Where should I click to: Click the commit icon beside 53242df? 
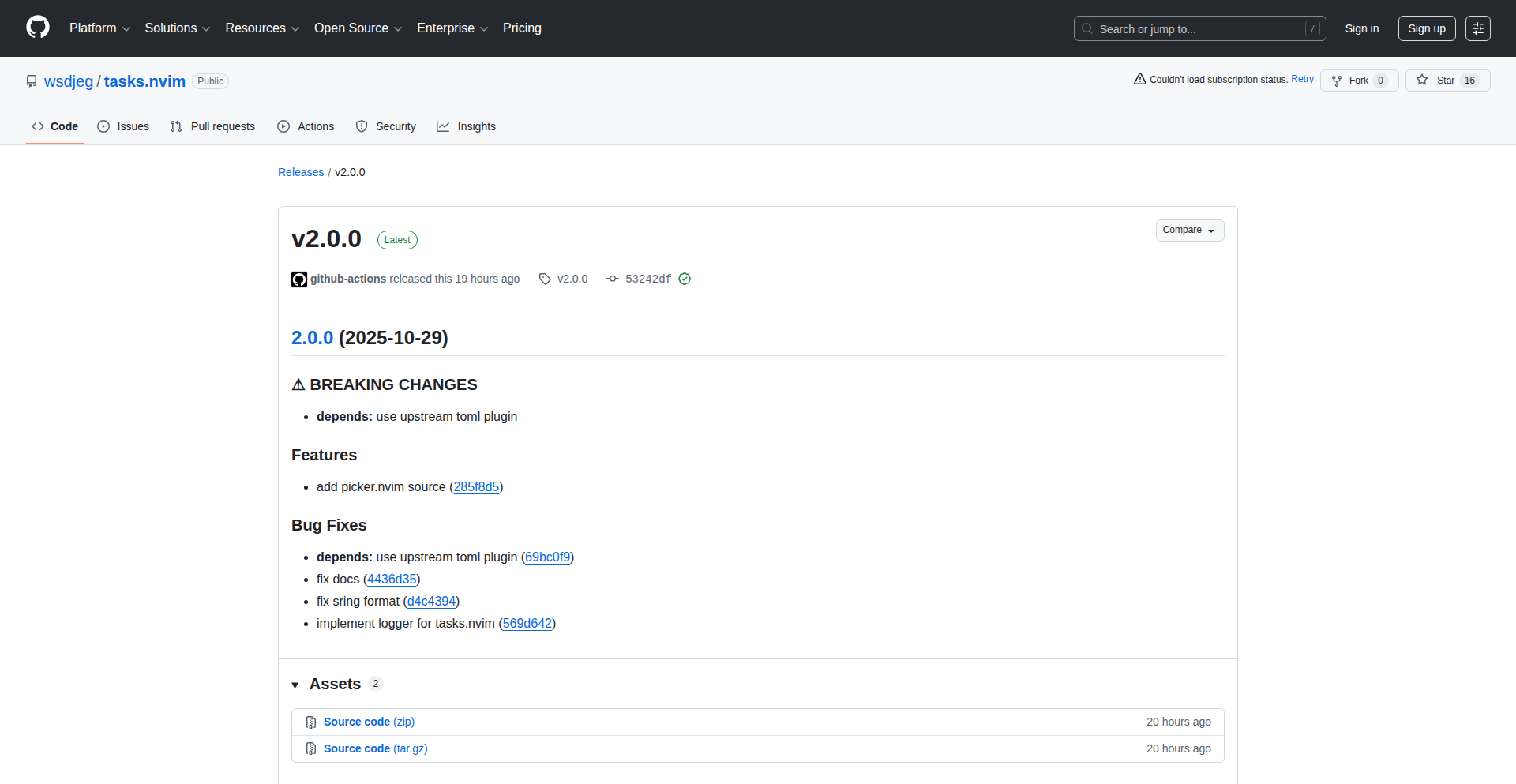click(613, 279)
